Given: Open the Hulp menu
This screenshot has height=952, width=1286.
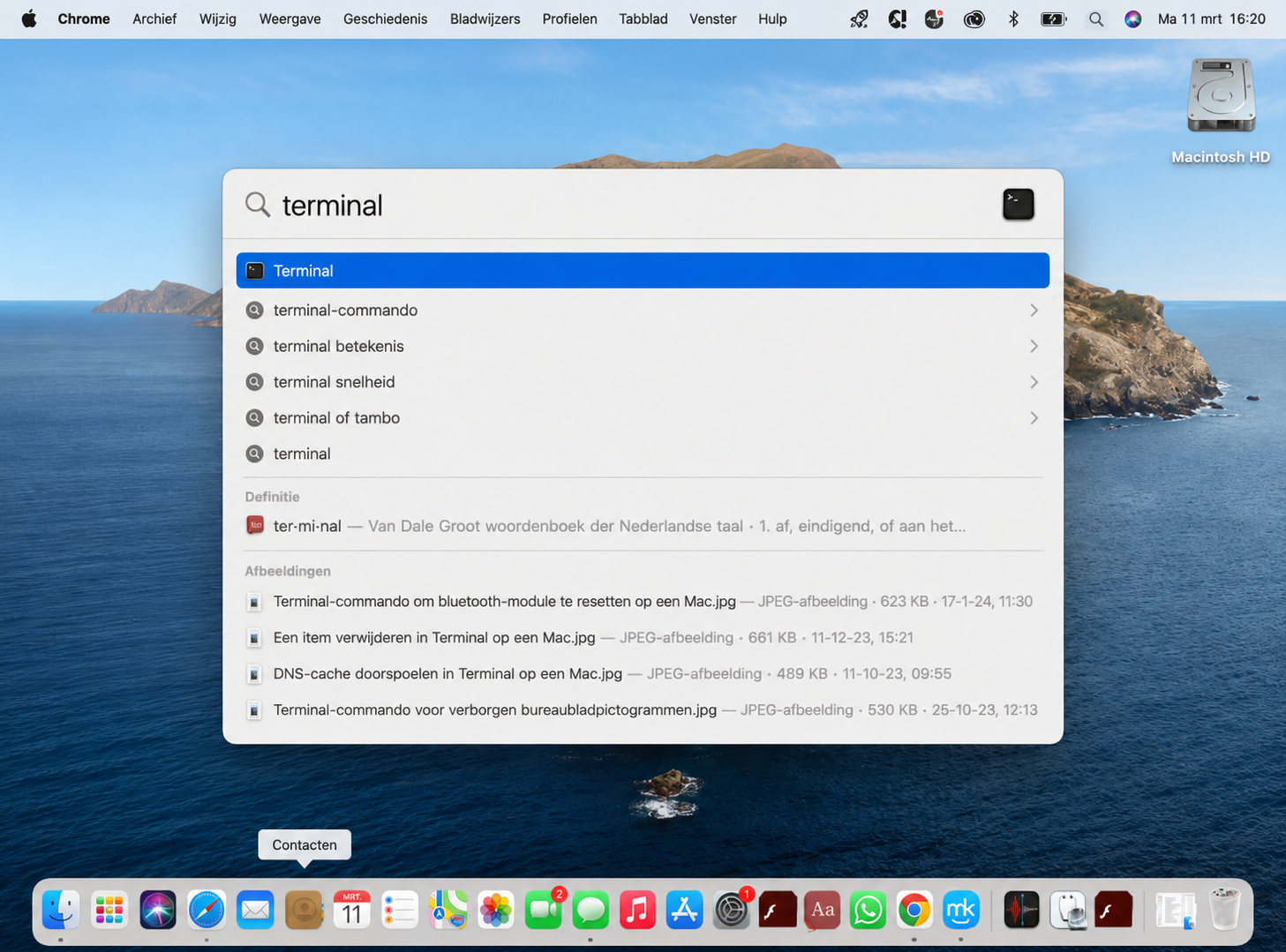Looking at the screenshot, I should (772, 19).
